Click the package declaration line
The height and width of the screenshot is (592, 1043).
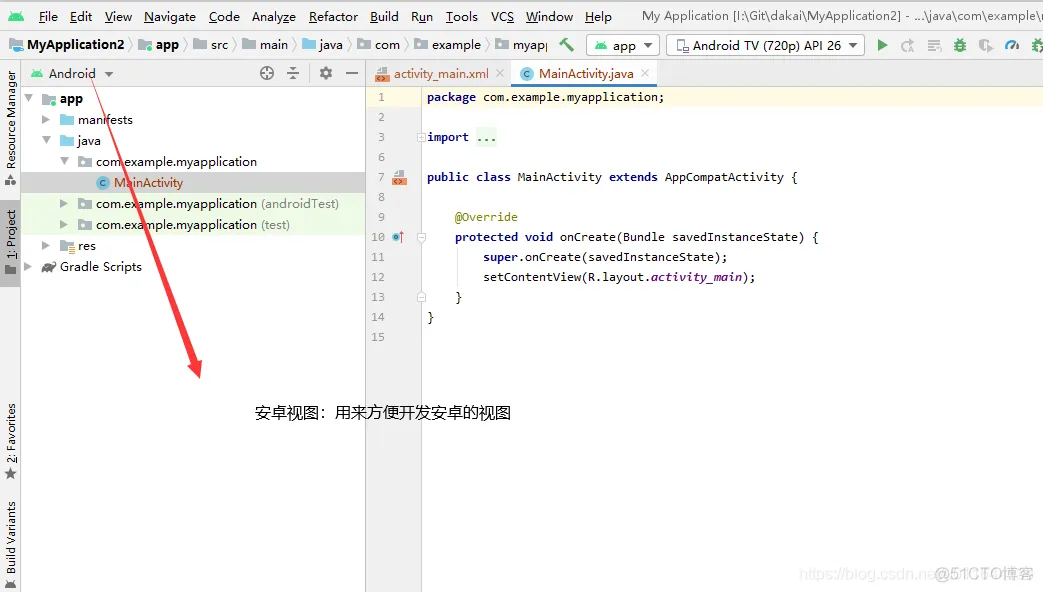coord(545,97)
